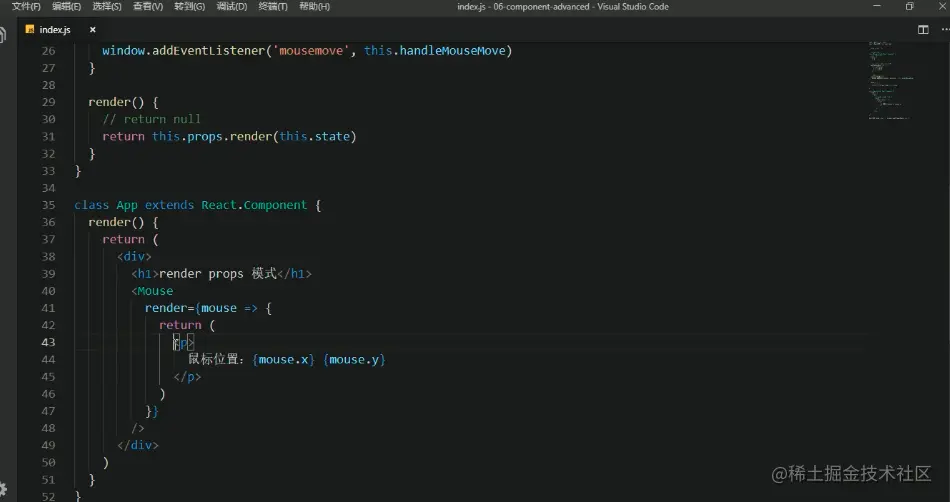
Task: Select the index.js editor tab
Action: (x=61, y=30)
